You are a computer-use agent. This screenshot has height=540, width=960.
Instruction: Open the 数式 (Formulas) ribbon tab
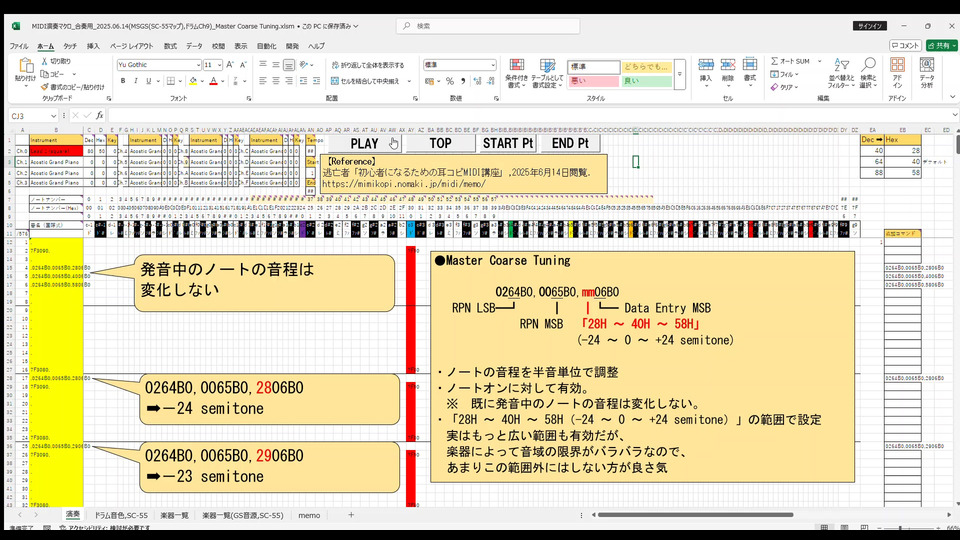tap(170, 46)
